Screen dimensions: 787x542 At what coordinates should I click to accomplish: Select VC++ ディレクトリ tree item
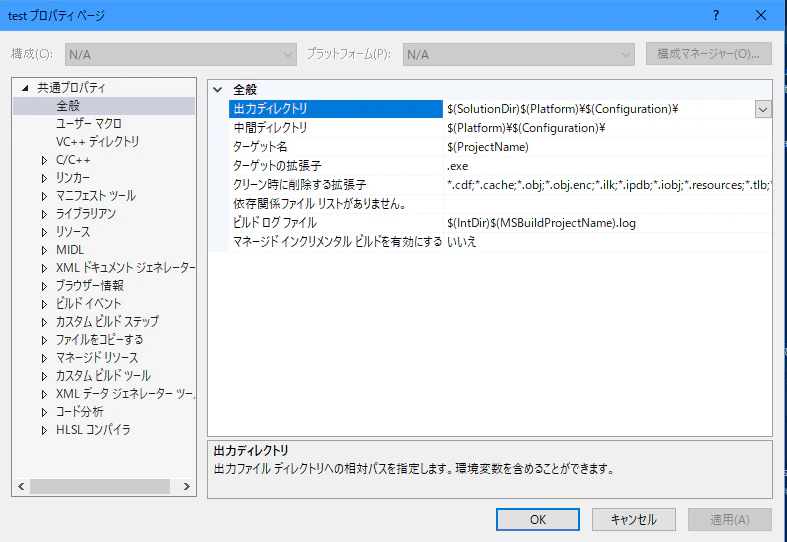(x=97, y=142)
